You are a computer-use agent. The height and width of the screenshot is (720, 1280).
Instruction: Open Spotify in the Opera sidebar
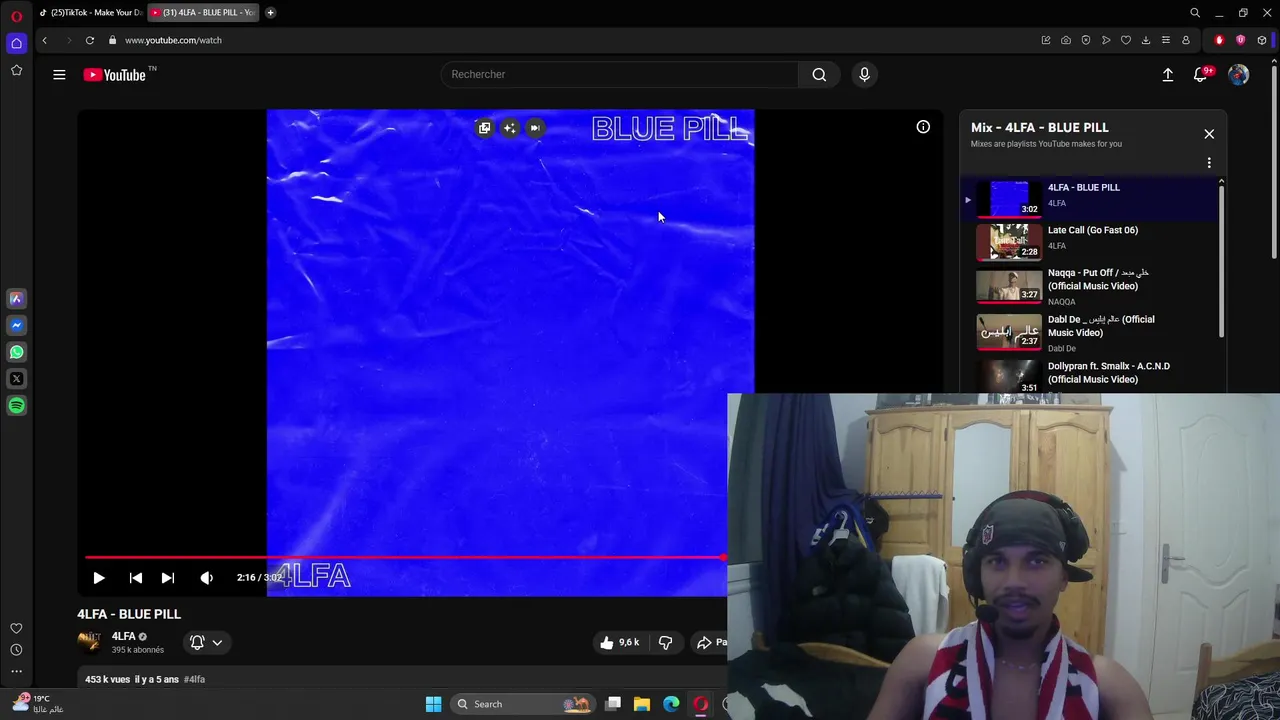pos(16,406)
